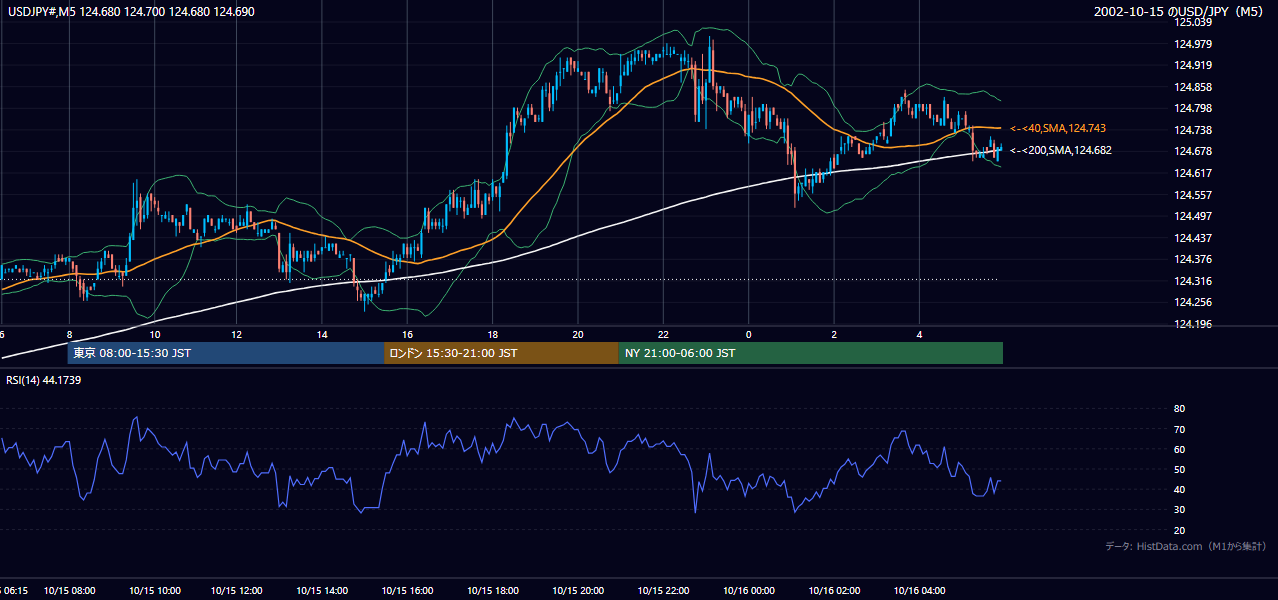
Task: Click the 124.316 price axis label
Action: pyautogui.click(x=1195, y=281)
